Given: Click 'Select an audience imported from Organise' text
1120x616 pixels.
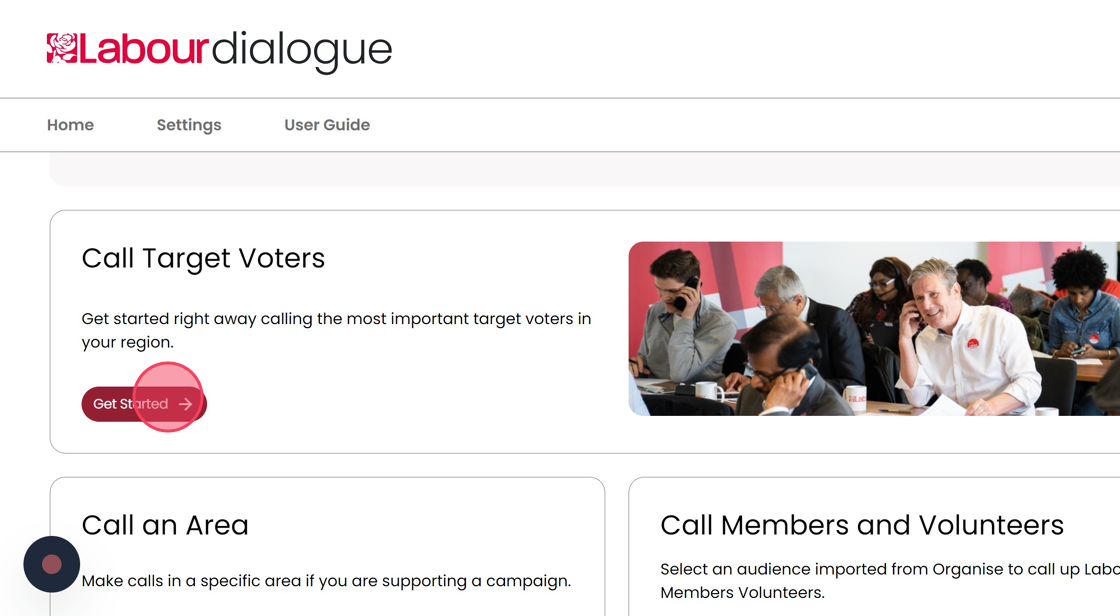Looking at the screenshot, I should [x=888, y=570].
